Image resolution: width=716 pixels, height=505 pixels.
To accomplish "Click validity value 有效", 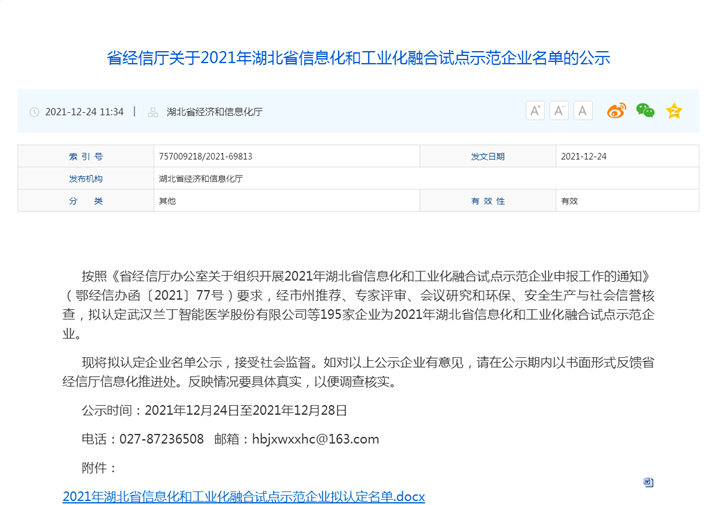I will tap(569, 201).
